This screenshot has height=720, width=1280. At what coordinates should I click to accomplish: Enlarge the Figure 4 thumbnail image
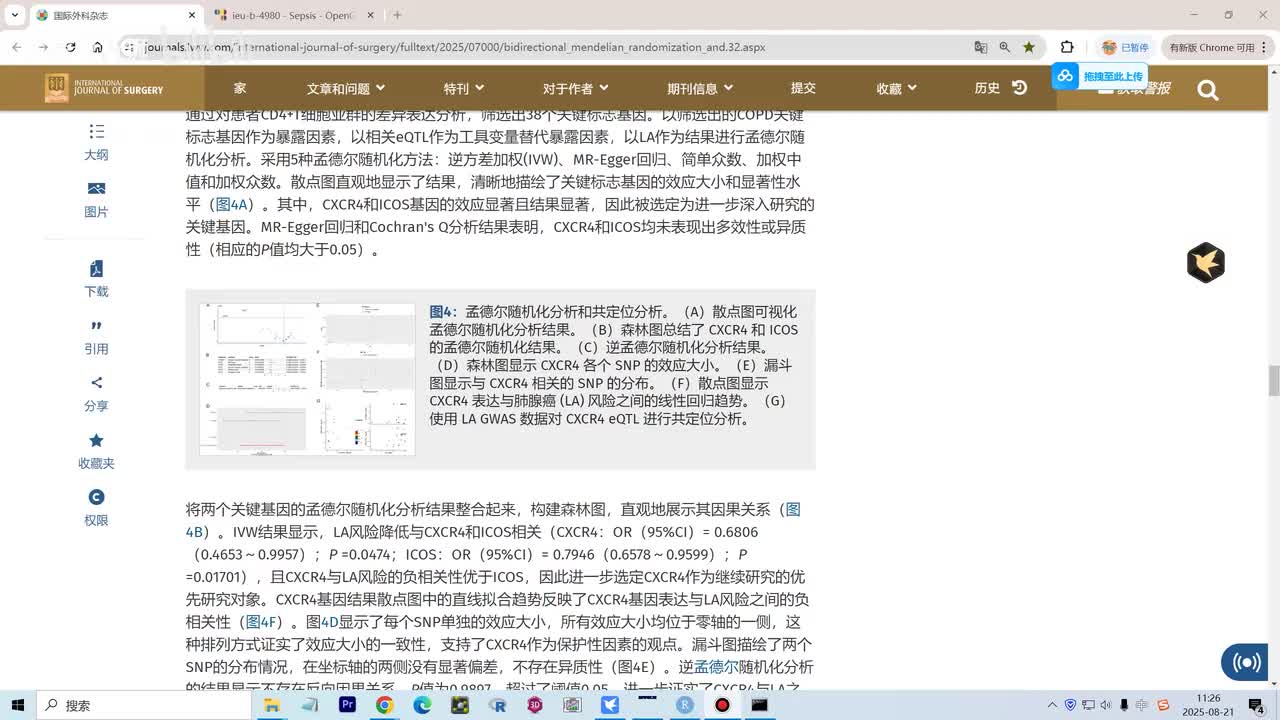[307, 379]
